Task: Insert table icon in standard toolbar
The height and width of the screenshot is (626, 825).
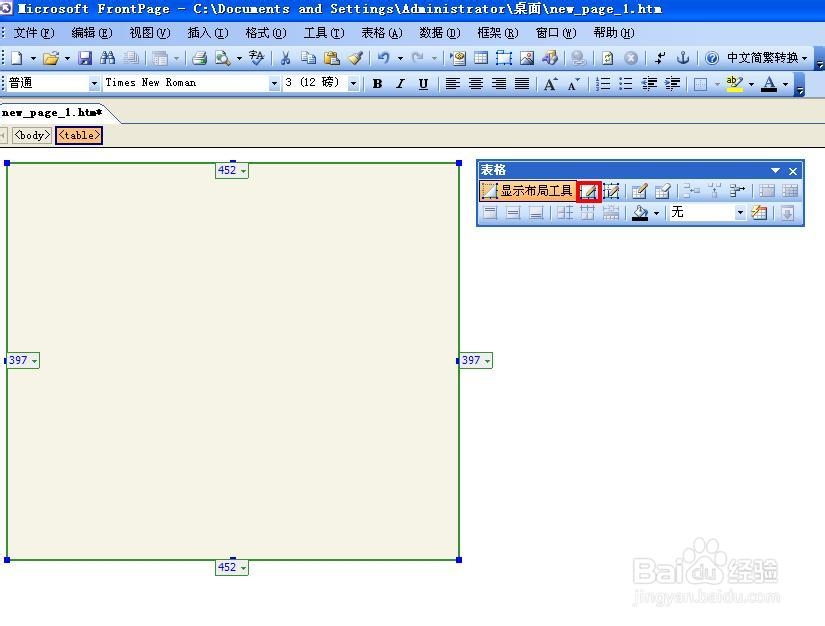Action: point(481,58)
